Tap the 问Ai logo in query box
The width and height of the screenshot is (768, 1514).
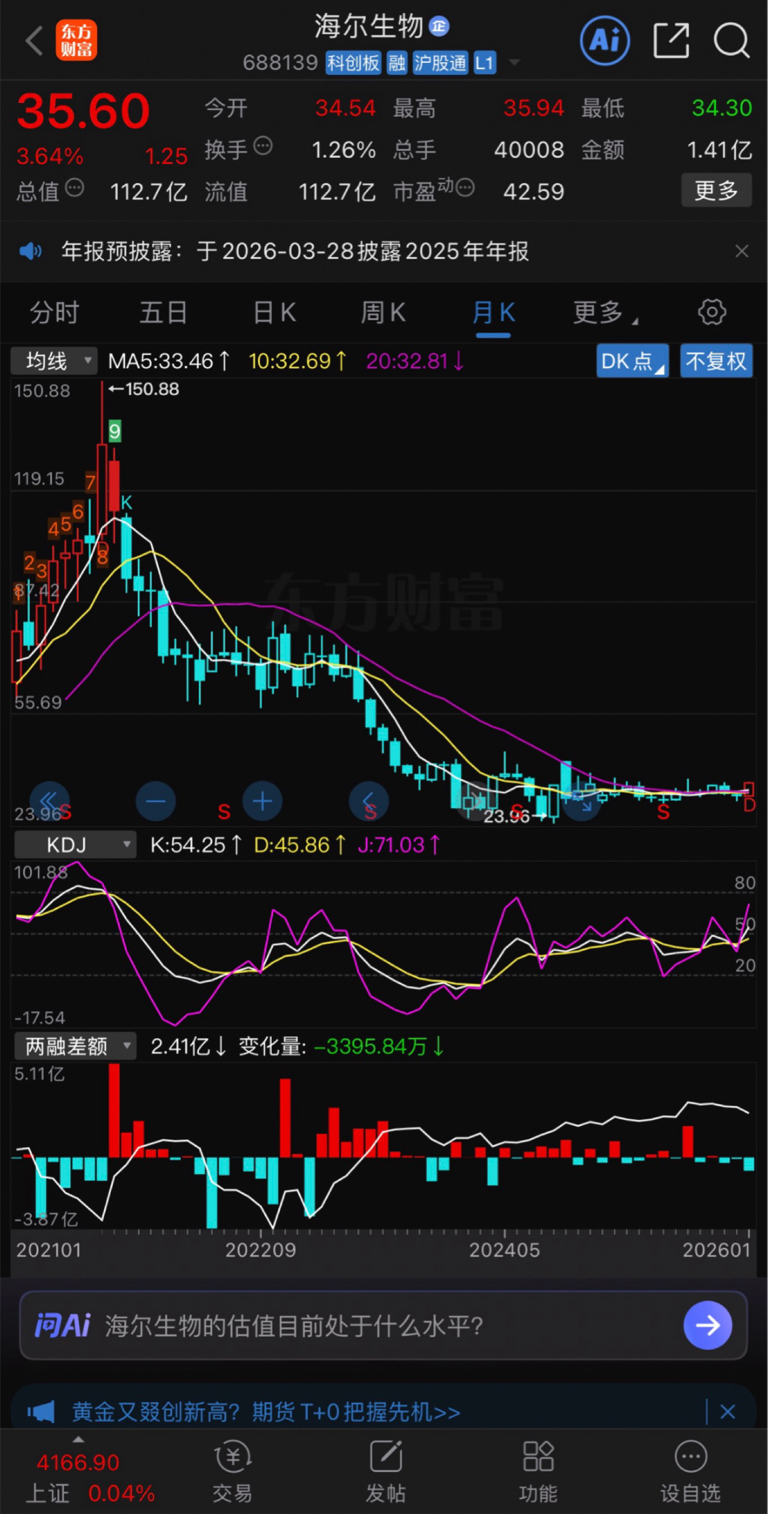62,1326
